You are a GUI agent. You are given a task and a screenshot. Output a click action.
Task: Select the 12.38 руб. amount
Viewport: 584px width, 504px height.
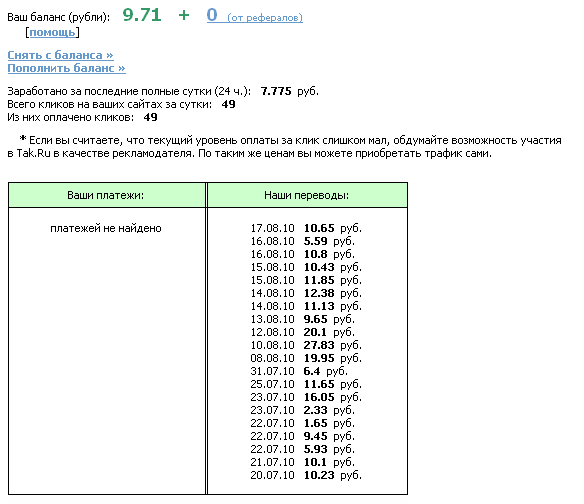click(x=333, y=294)
